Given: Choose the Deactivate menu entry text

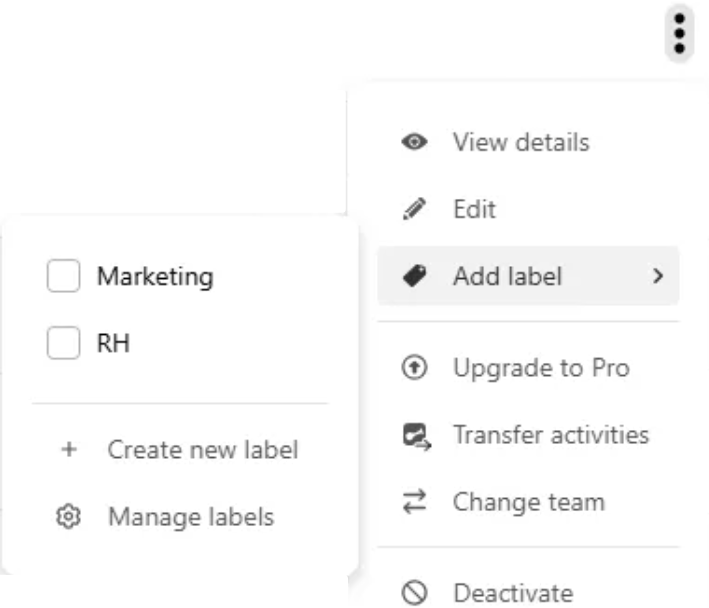Looking at the screenshot, I should tap(512, 593).
